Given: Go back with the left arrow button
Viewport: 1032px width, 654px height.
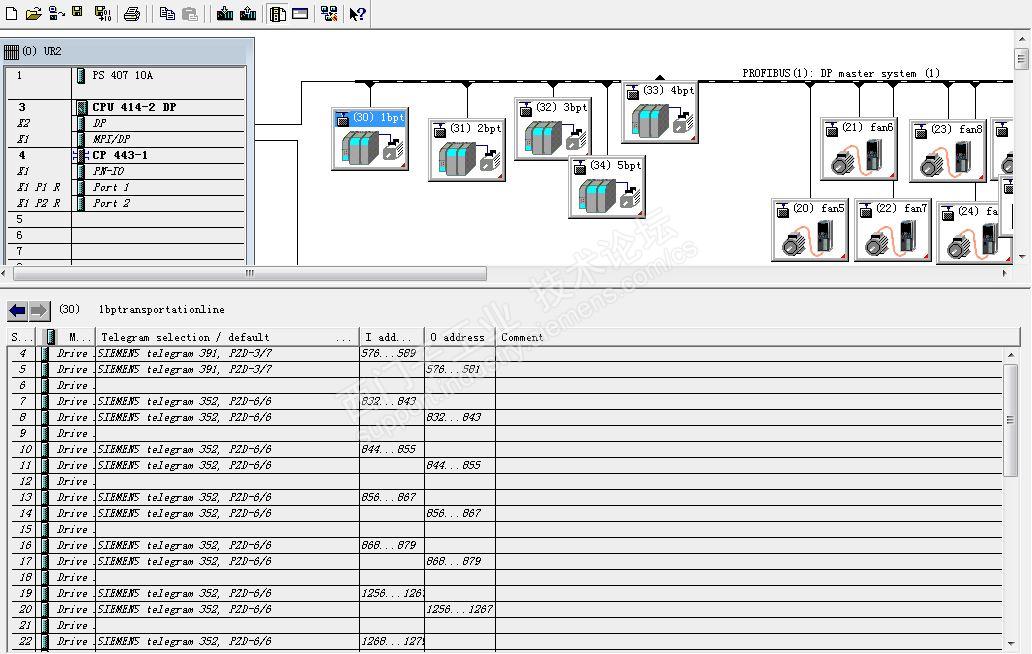Looking at the screenshot, I should (x=18, y=311).
